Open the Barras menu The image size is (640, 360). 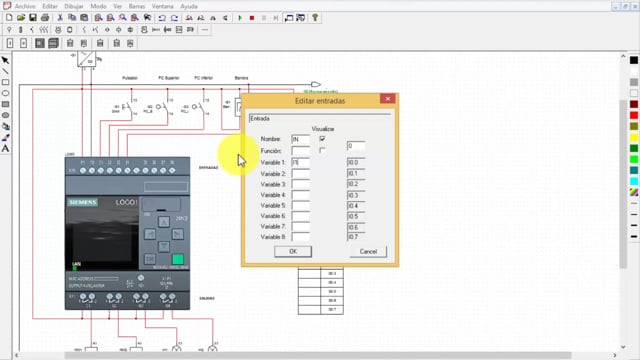tap(137, 6)
